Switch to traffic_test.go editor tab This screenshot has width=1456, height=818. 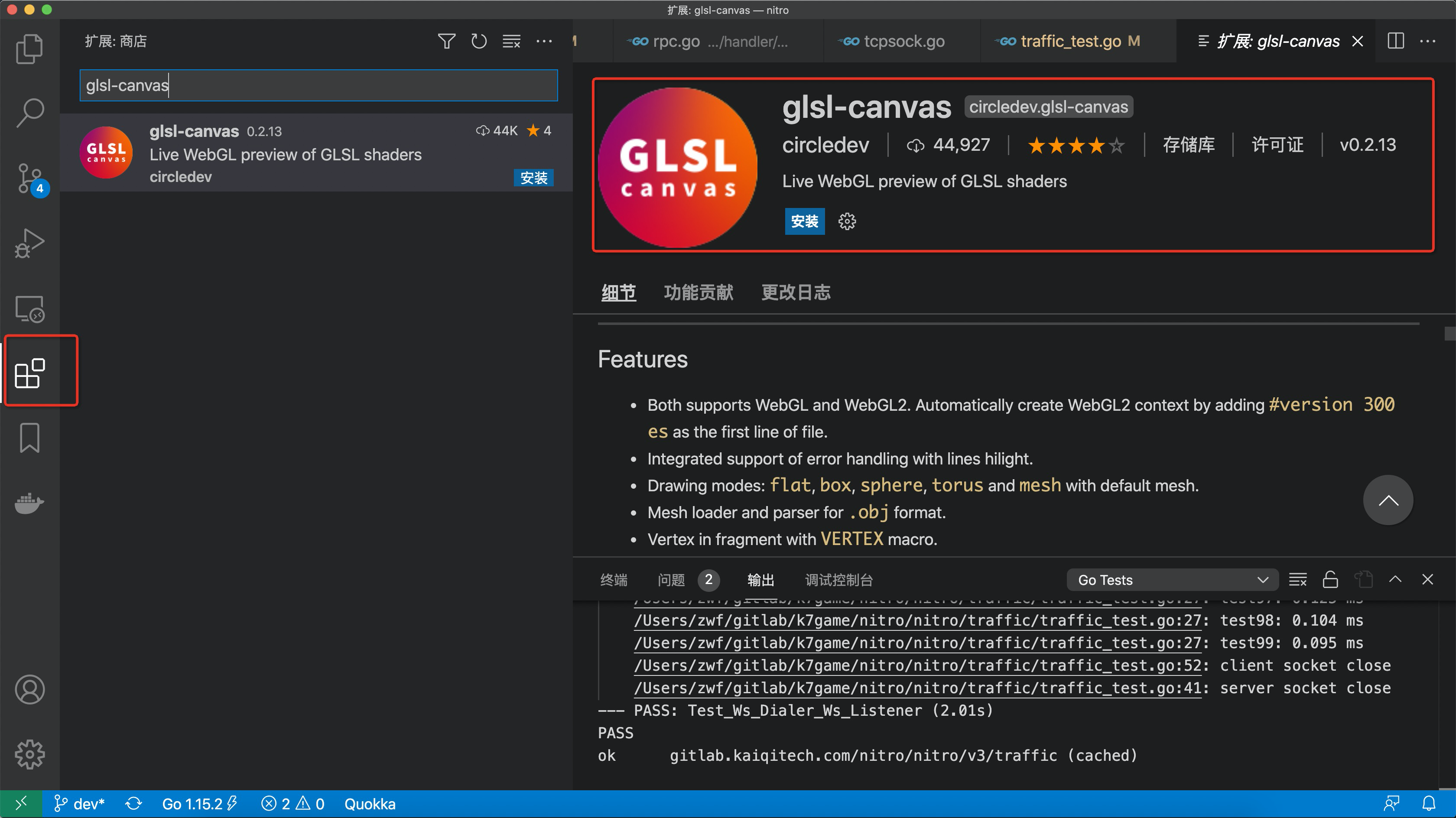(x=1079, y=41)
